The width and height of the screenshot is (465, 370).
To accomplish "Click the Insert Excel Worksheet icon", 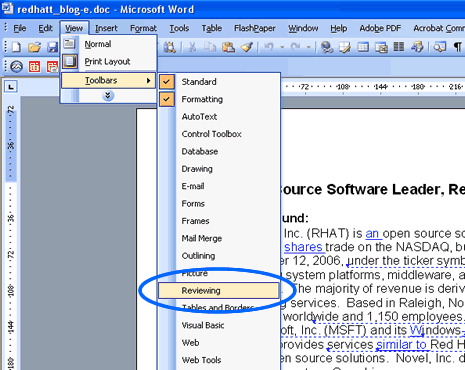I will tap(381, 47).
